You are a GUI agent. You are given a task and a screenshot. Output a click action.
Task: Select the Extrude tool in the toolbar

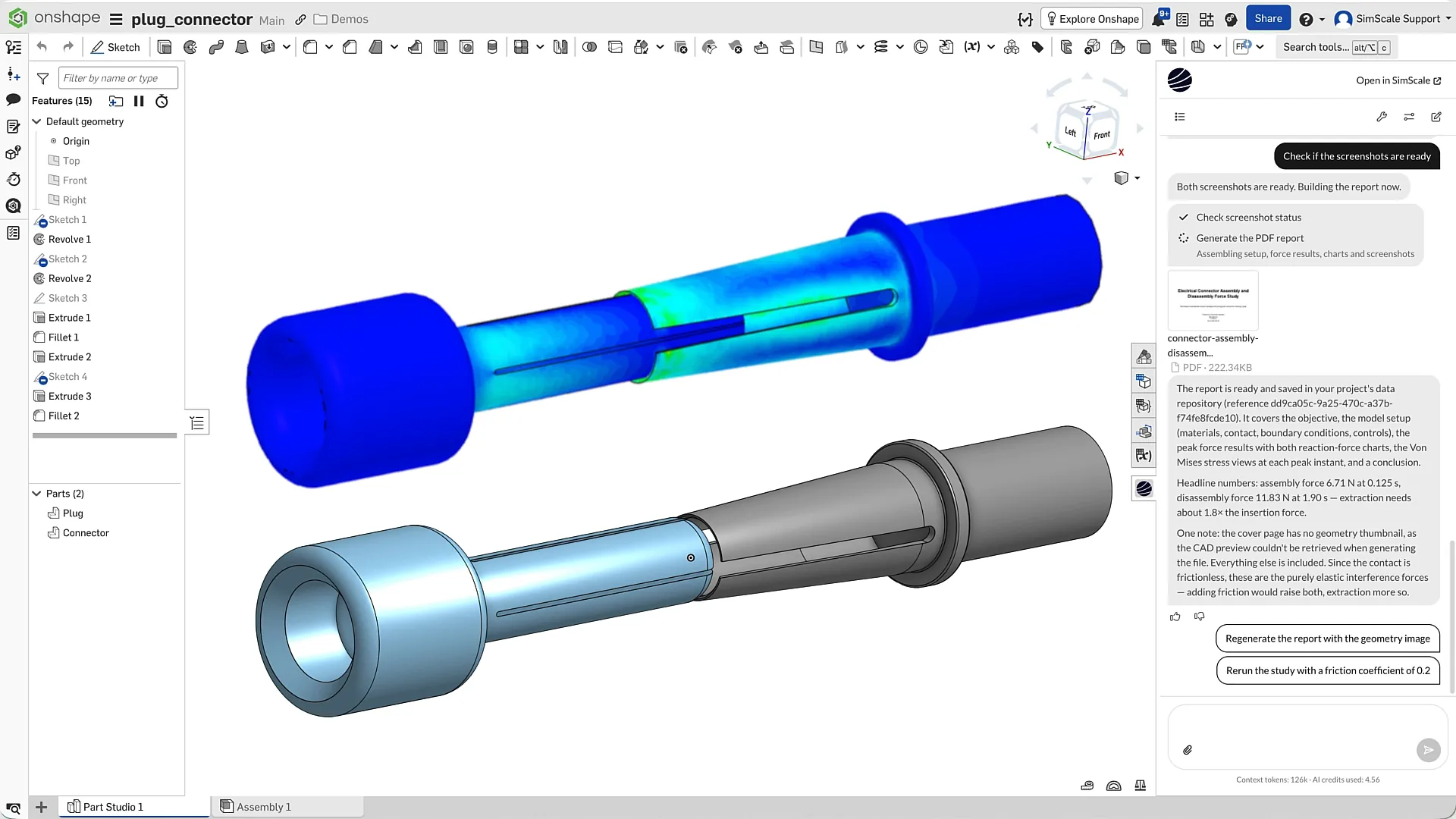(x=164, y=47)
